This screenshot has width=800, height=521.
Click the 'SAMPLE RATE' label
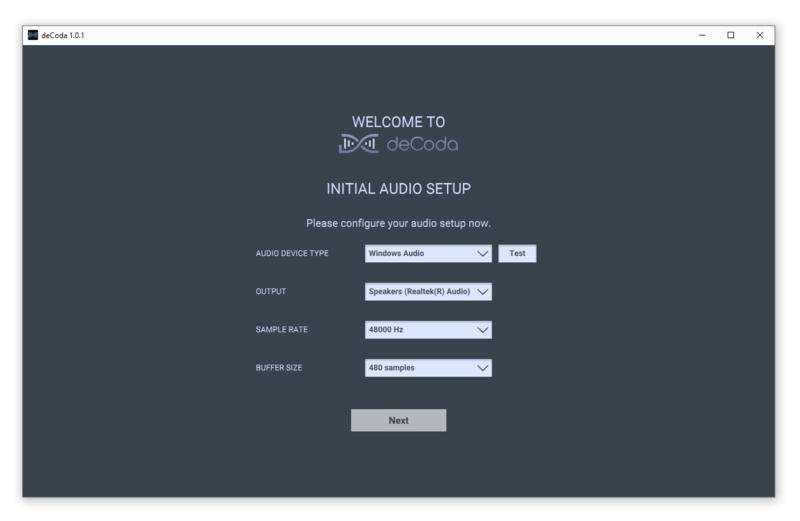click(x=282, y=330)
